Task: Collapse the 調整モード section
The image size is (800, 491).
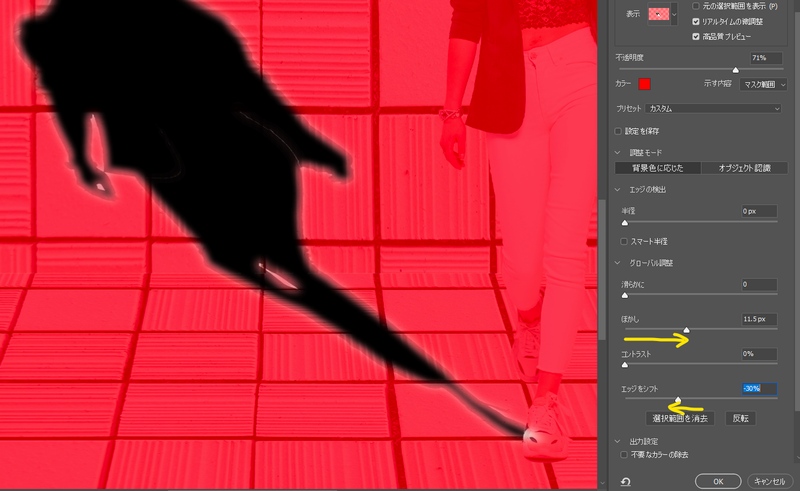Action: [618, 152]
